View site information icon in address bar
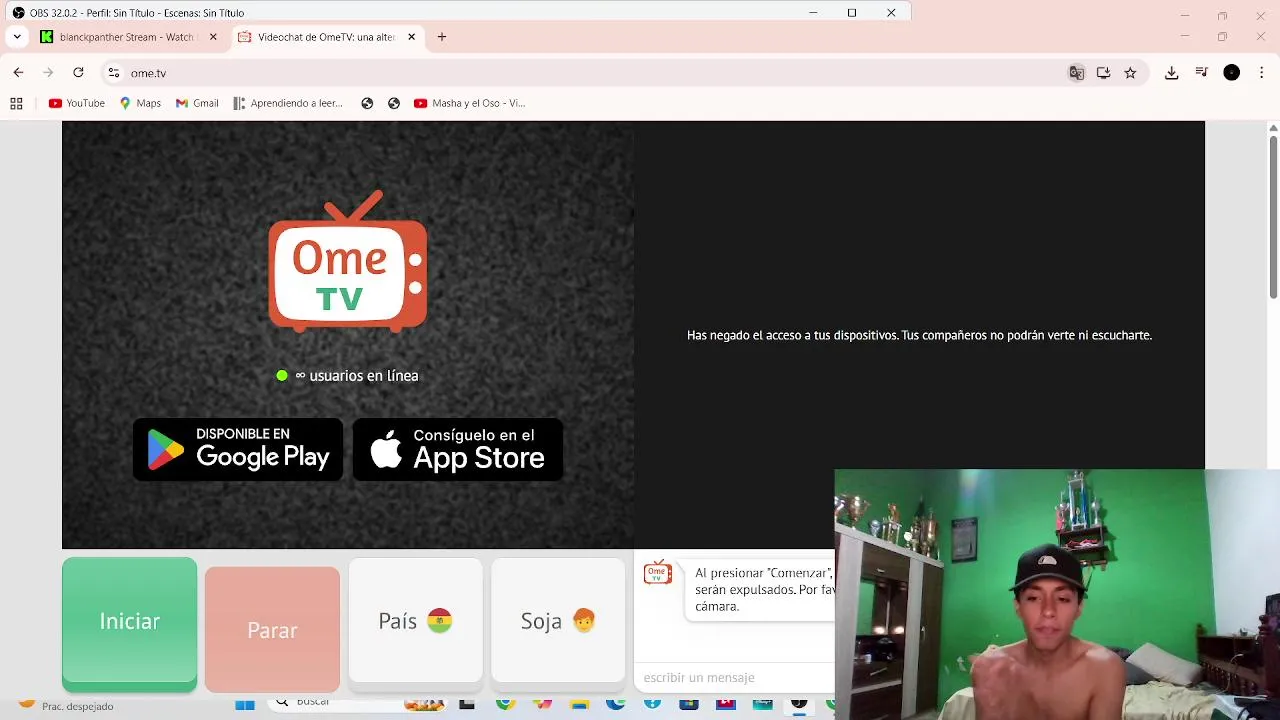The width and height of the screenshot is (1280, 720). pos(114,73)
